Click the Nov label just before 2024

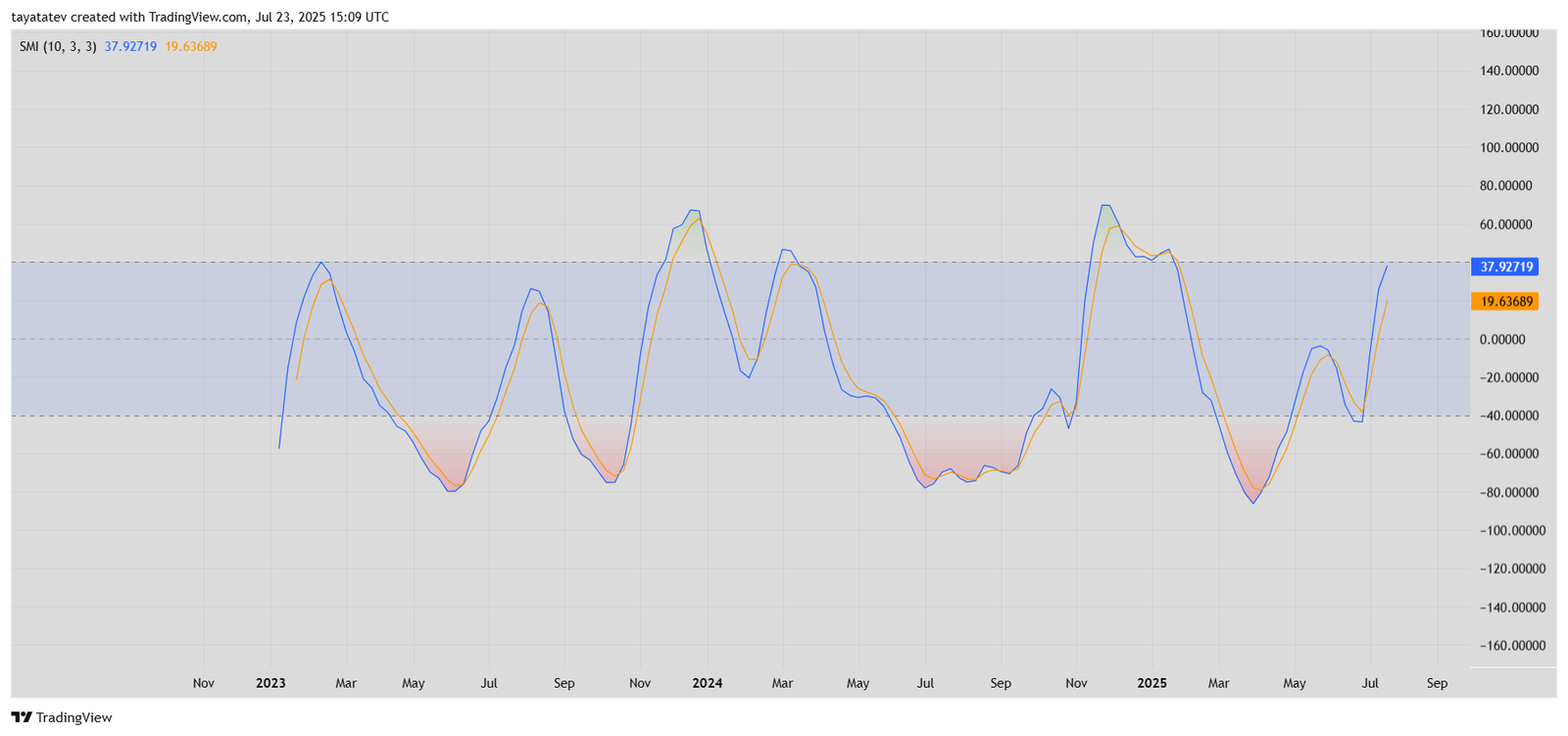pyautogui.click(x=640, y=683)
